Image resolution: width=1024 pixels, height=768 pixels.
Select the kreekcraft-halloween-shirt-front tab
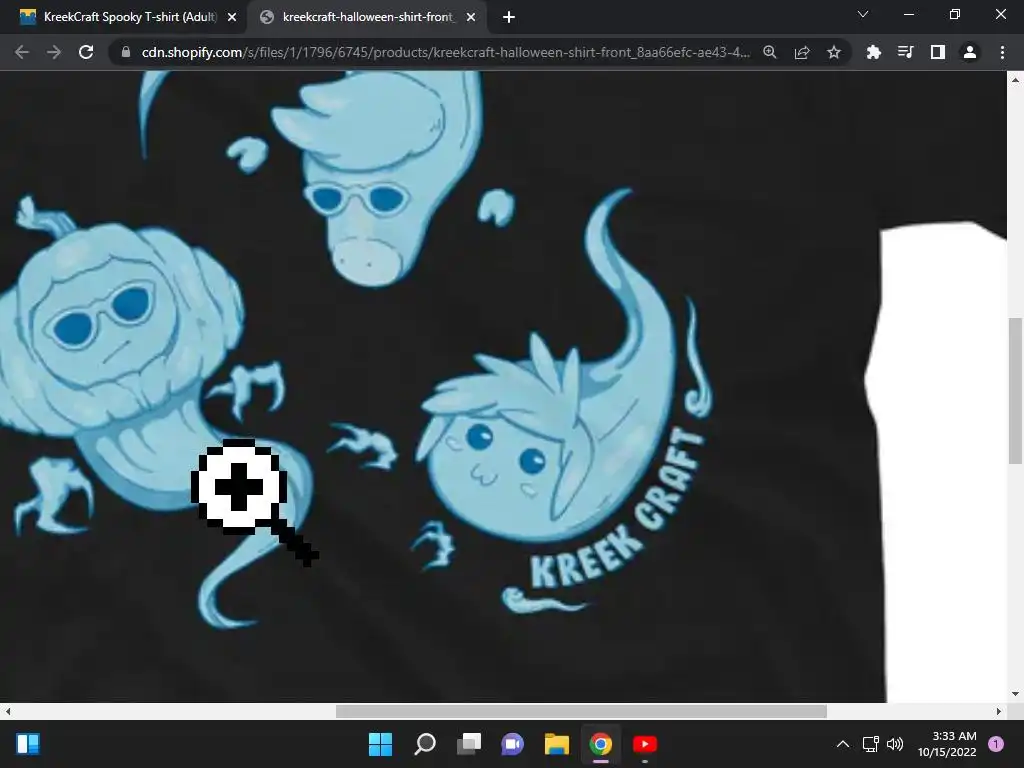pos(368,17)
